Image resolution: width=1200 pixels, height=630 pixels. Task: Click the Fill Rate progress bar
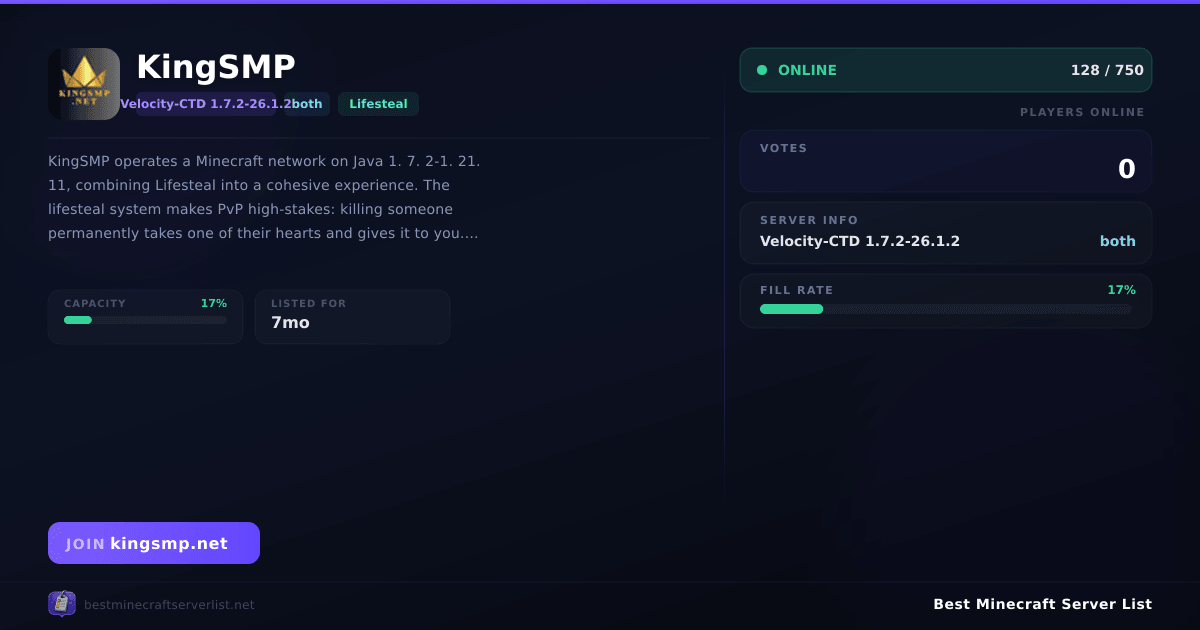coord(946,309)
